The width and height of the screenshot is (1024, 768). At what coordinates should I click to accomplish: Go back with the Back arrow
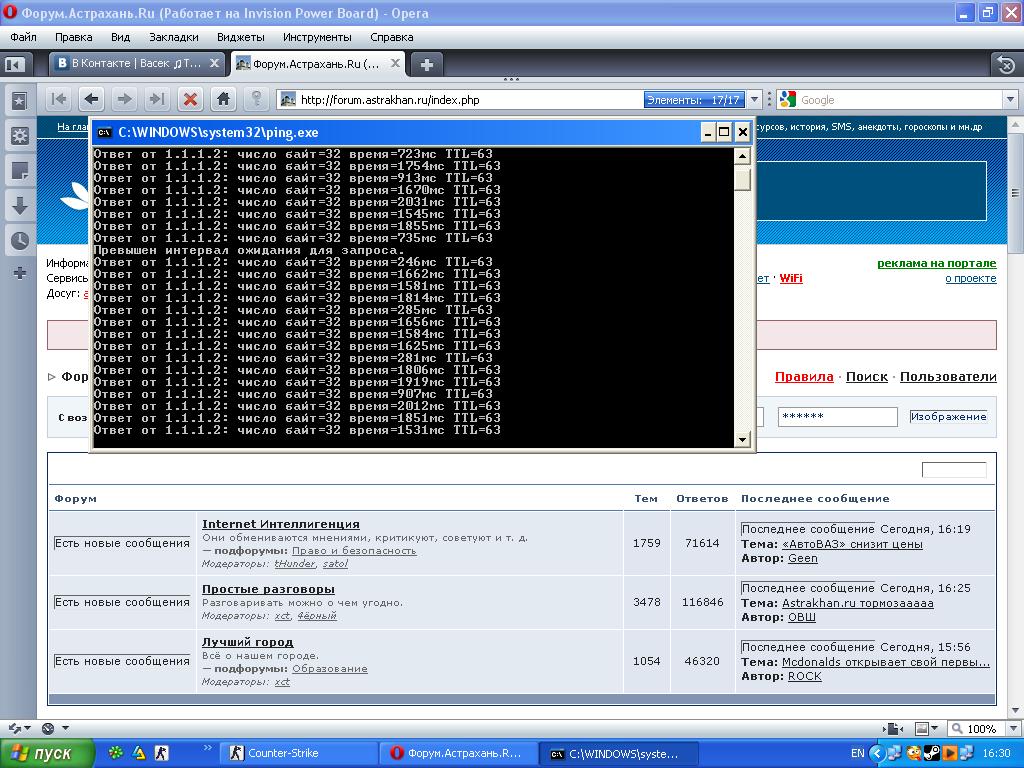click(x=91, y=99)
